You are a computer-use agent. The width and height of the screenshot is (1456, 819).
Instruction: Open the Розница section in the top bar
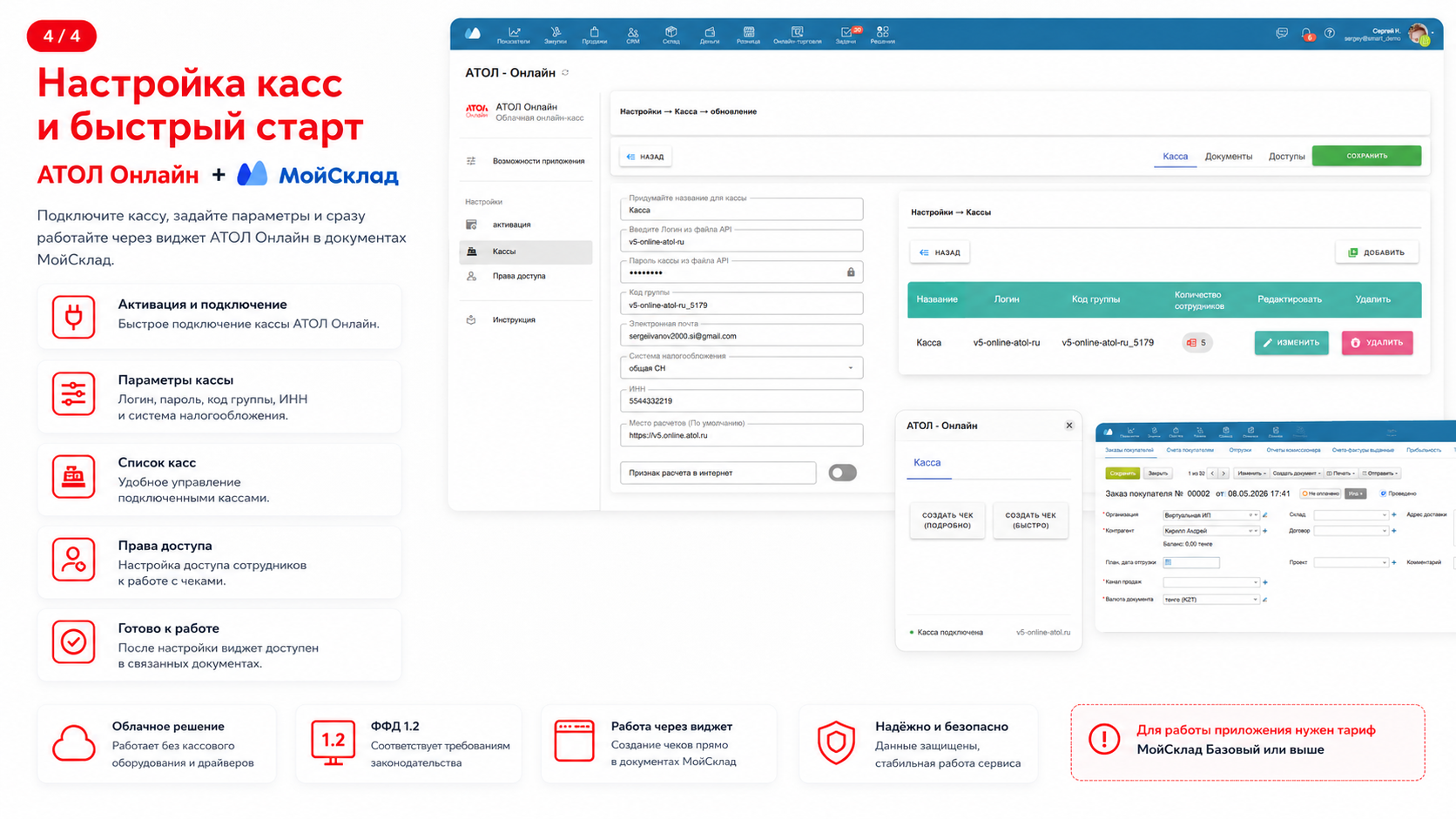point(749,35)
